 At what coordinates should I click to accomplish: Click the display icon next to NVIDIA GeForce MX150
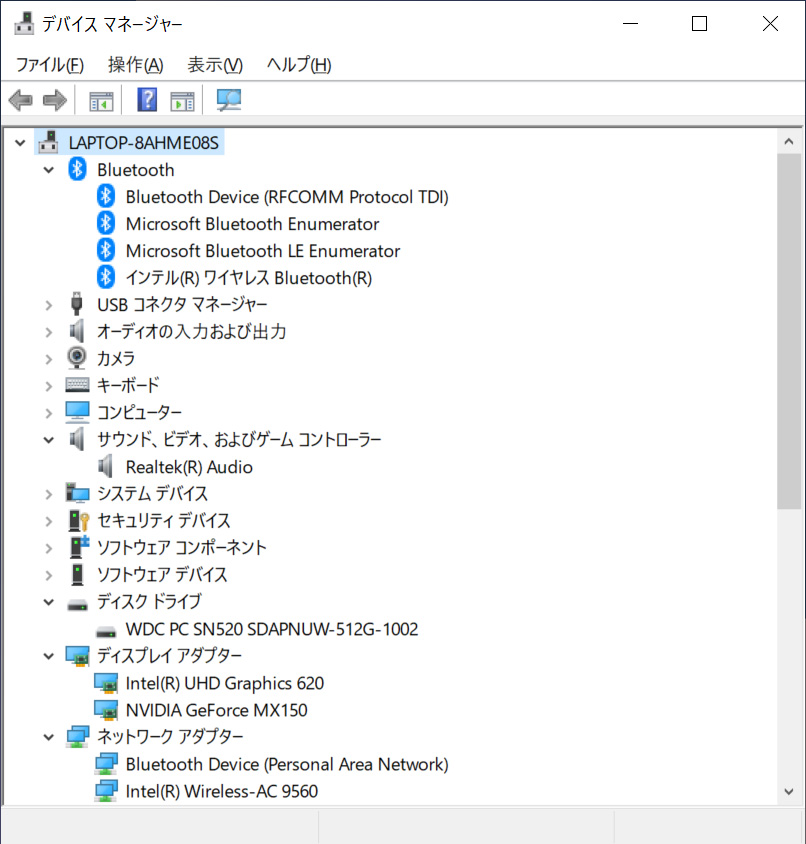106,710
